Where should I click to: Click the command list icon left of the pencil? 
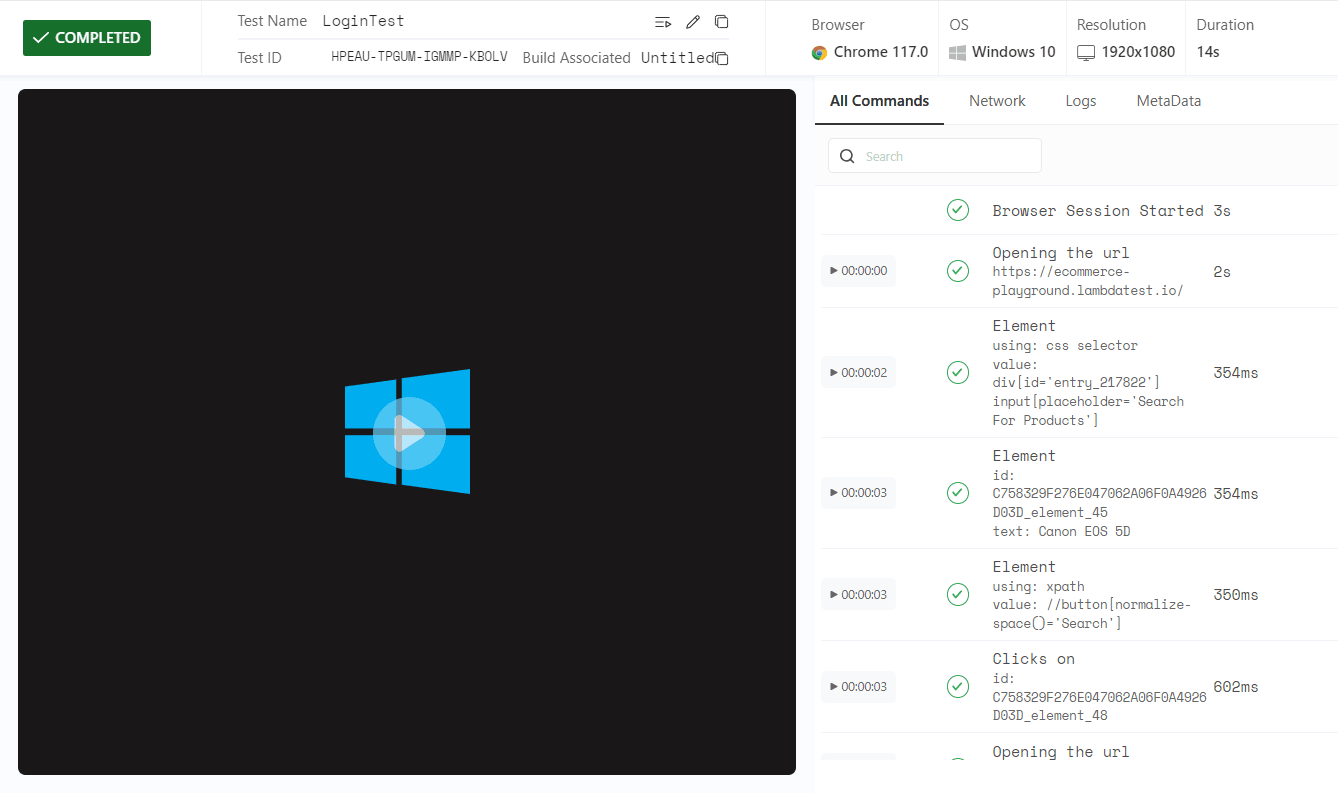tap(663, 21)
